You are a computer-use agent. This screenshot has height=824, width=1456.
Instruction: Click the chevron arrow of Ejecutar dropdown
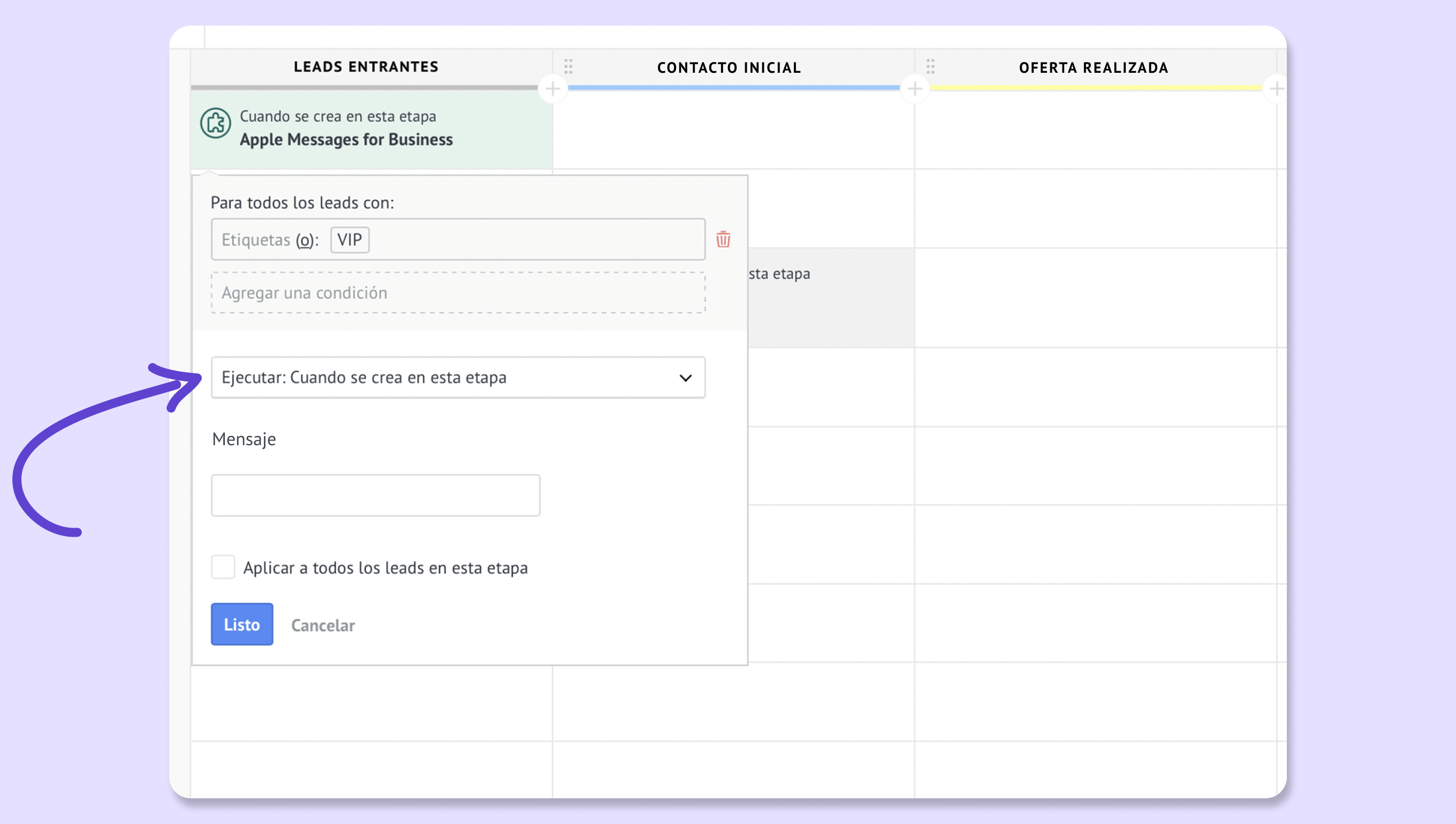686,378
